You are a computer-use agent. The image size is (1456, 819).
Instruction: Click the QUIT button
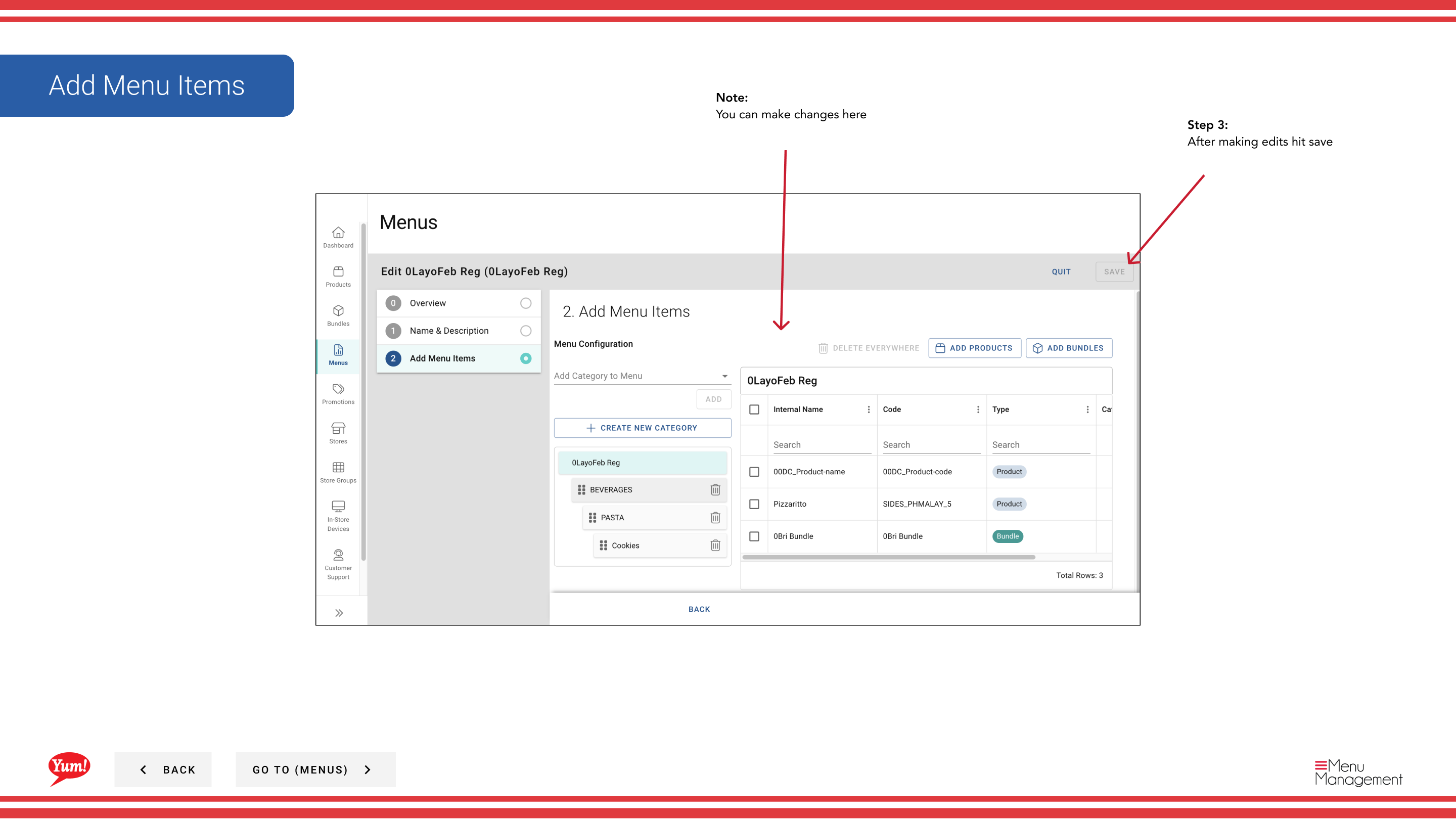[x=1061, y=271]
